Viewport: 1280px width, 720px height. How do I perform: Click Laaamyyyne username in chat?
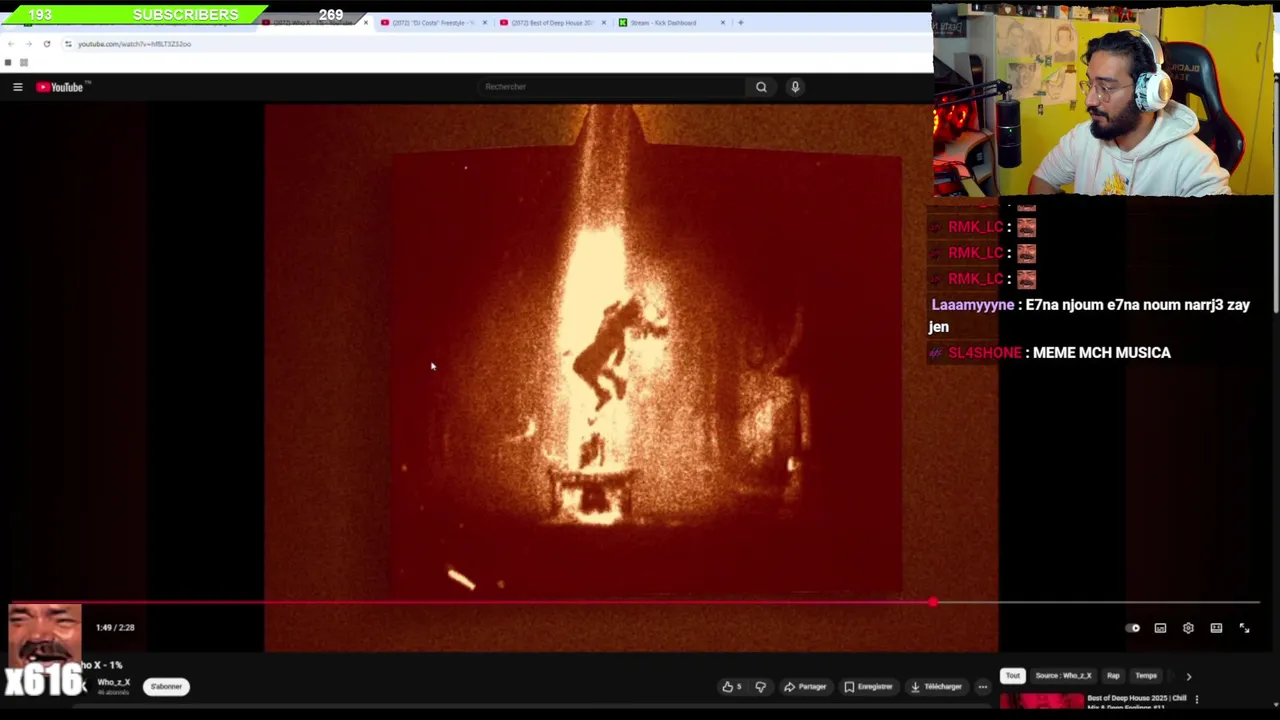tap(973, 305)
